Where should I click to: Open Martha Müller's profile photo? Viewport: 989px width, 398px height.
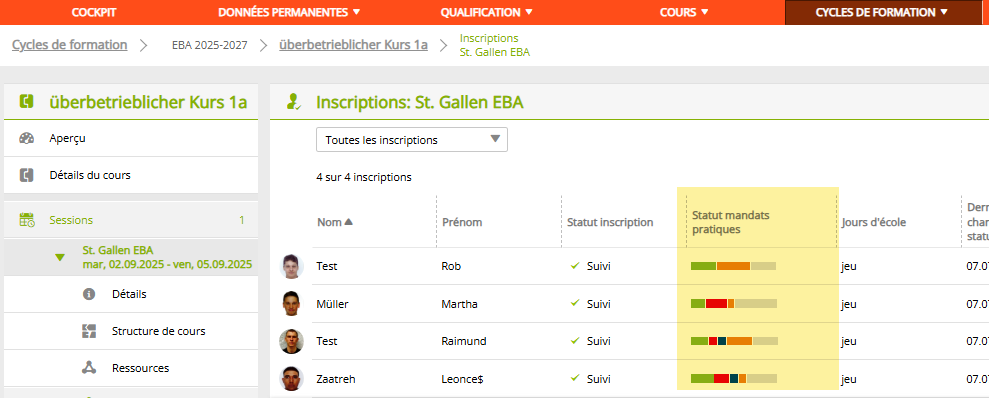[291, 304]
